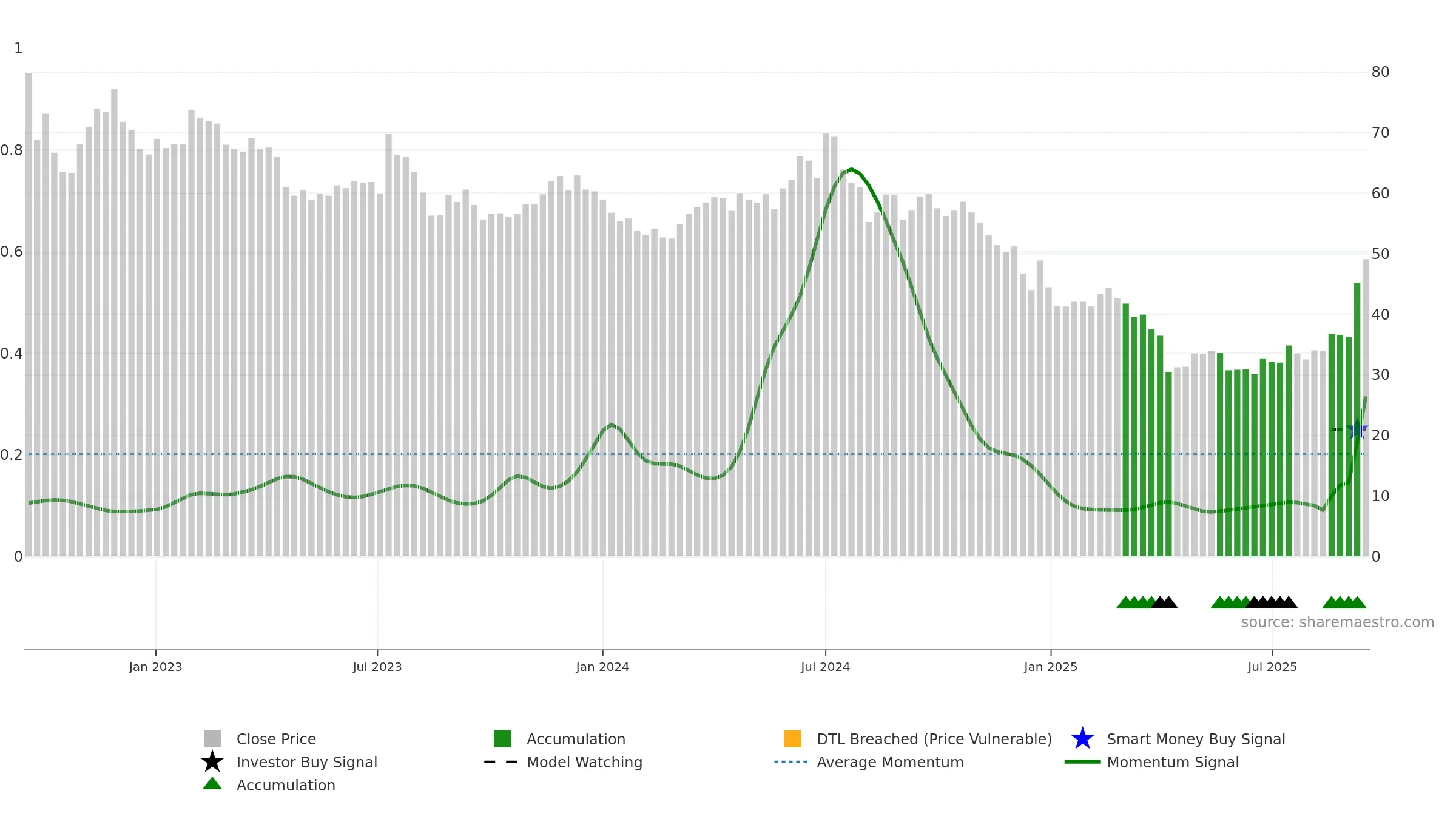Toggle the Close Price legend label
Image resolution: width=1456 pixels, height=819 pixels.
[276, 739]
